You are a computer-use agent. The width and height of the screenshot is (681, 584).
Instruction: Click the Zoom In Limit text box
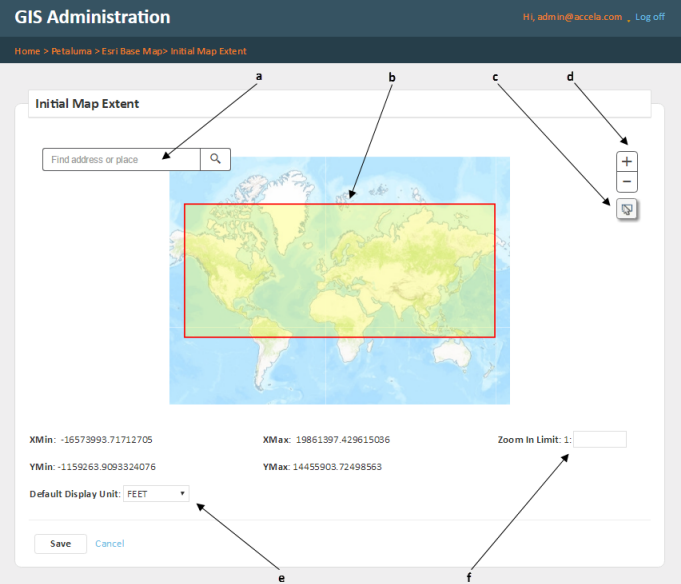pos(600,439)
